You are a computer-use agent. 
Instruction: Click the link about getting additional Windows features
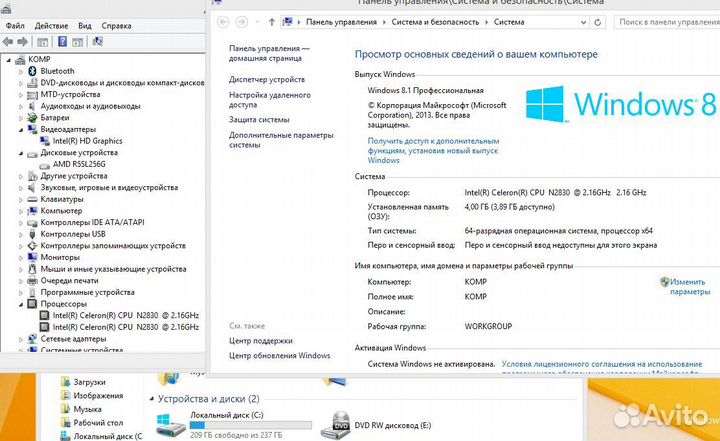pyautogui.click(x=433, y=151)
